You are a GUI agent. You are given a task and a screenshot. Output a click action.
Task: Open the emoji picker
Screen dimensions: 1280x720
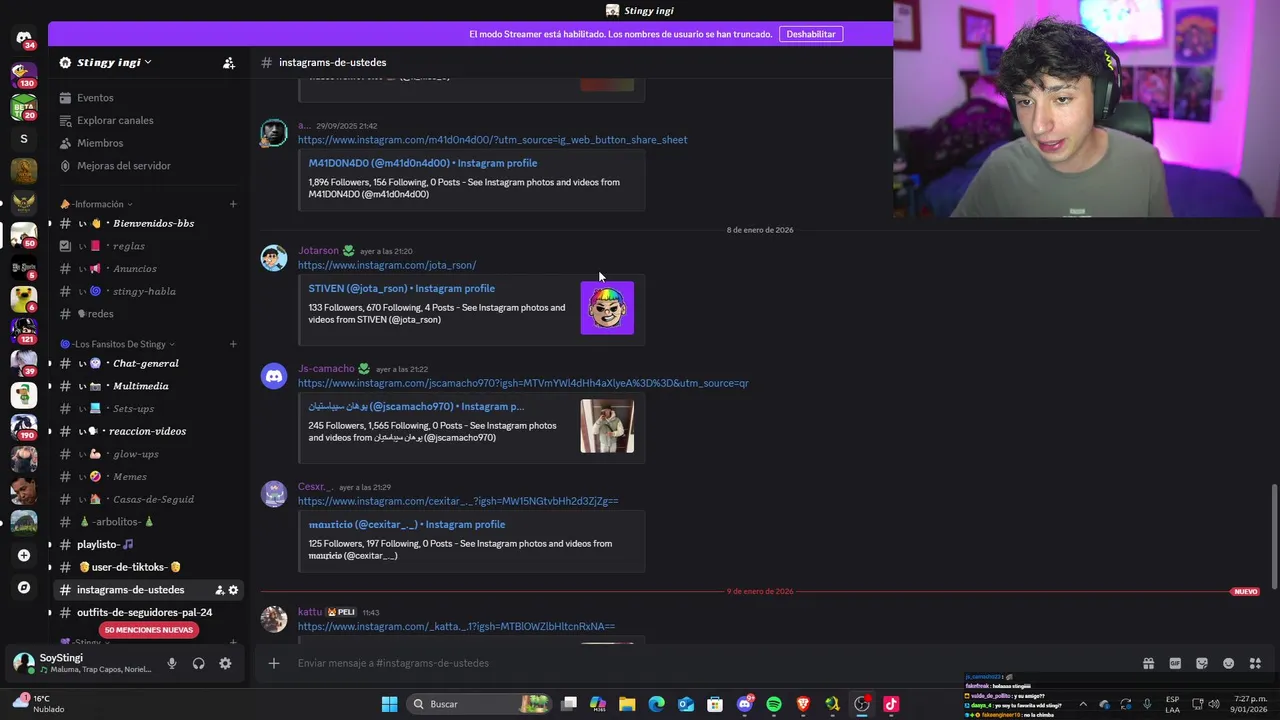pyautogui.click(x=1228, y=663)
